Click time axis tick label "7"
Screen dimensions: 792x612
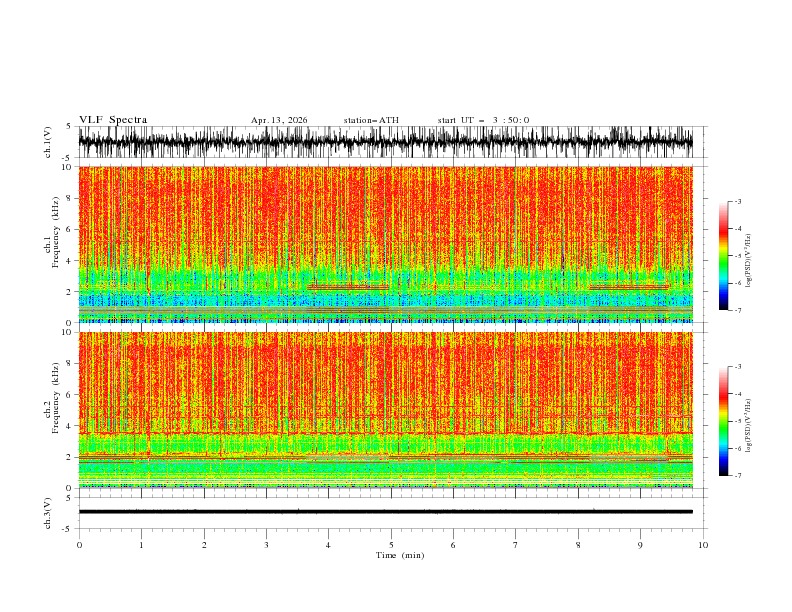516,545
